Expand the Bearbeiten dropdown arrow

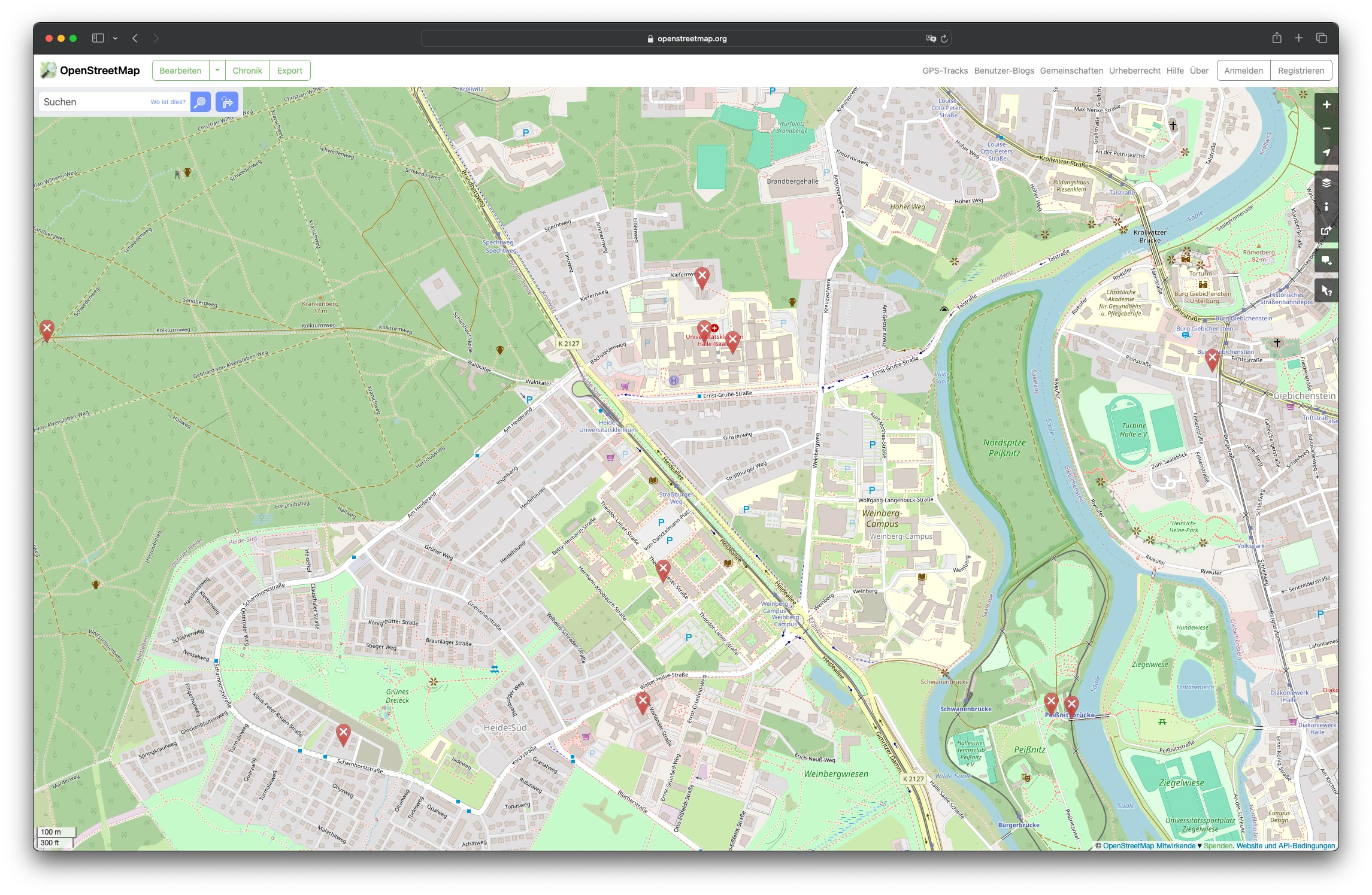click(217, 71)
